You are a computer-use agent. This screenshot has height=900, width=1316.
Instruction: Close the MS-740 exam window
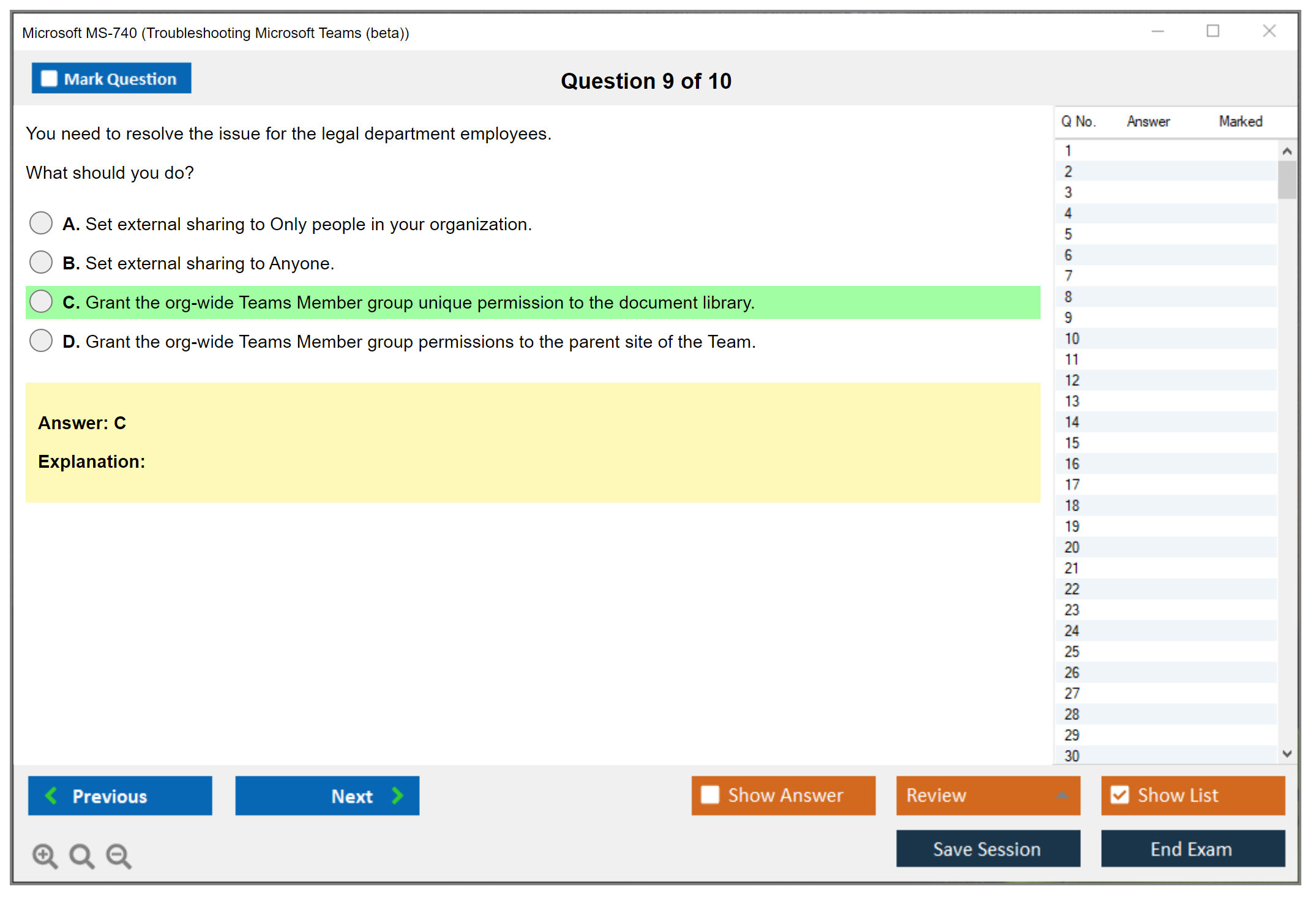pos(1269,31)
